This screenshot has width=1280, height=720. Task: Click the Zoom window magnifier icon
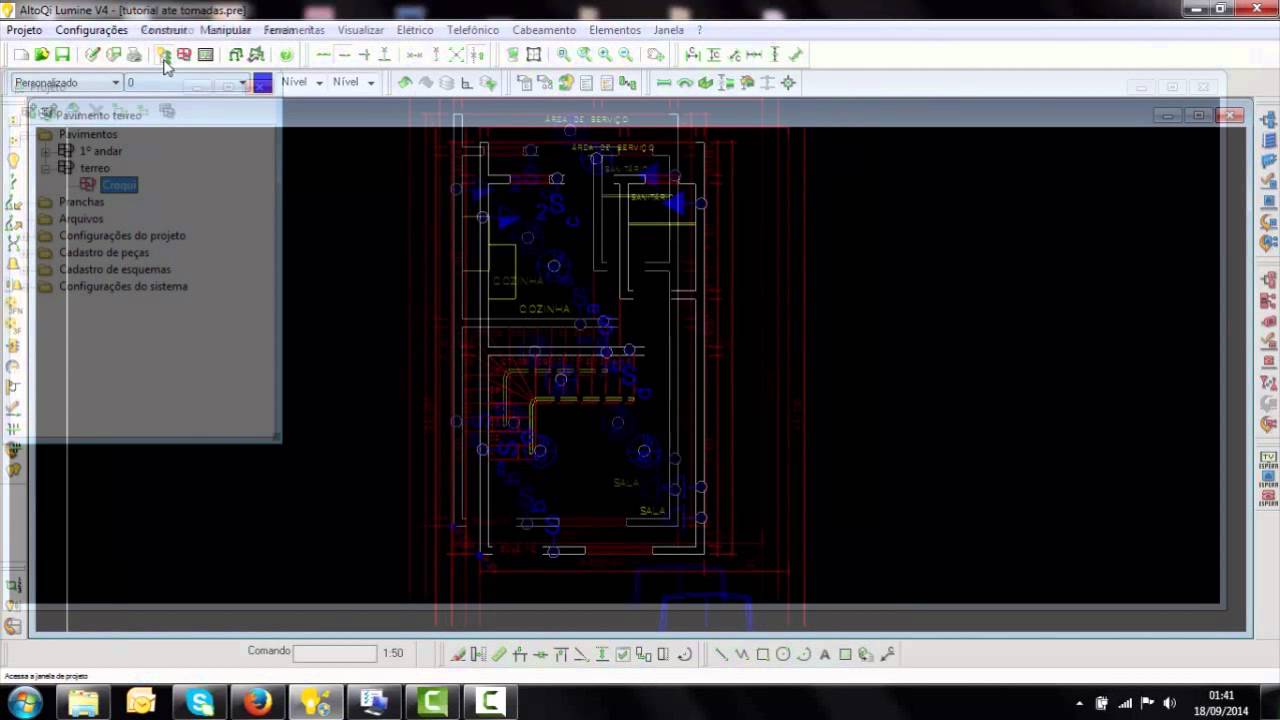click(563, 55)
